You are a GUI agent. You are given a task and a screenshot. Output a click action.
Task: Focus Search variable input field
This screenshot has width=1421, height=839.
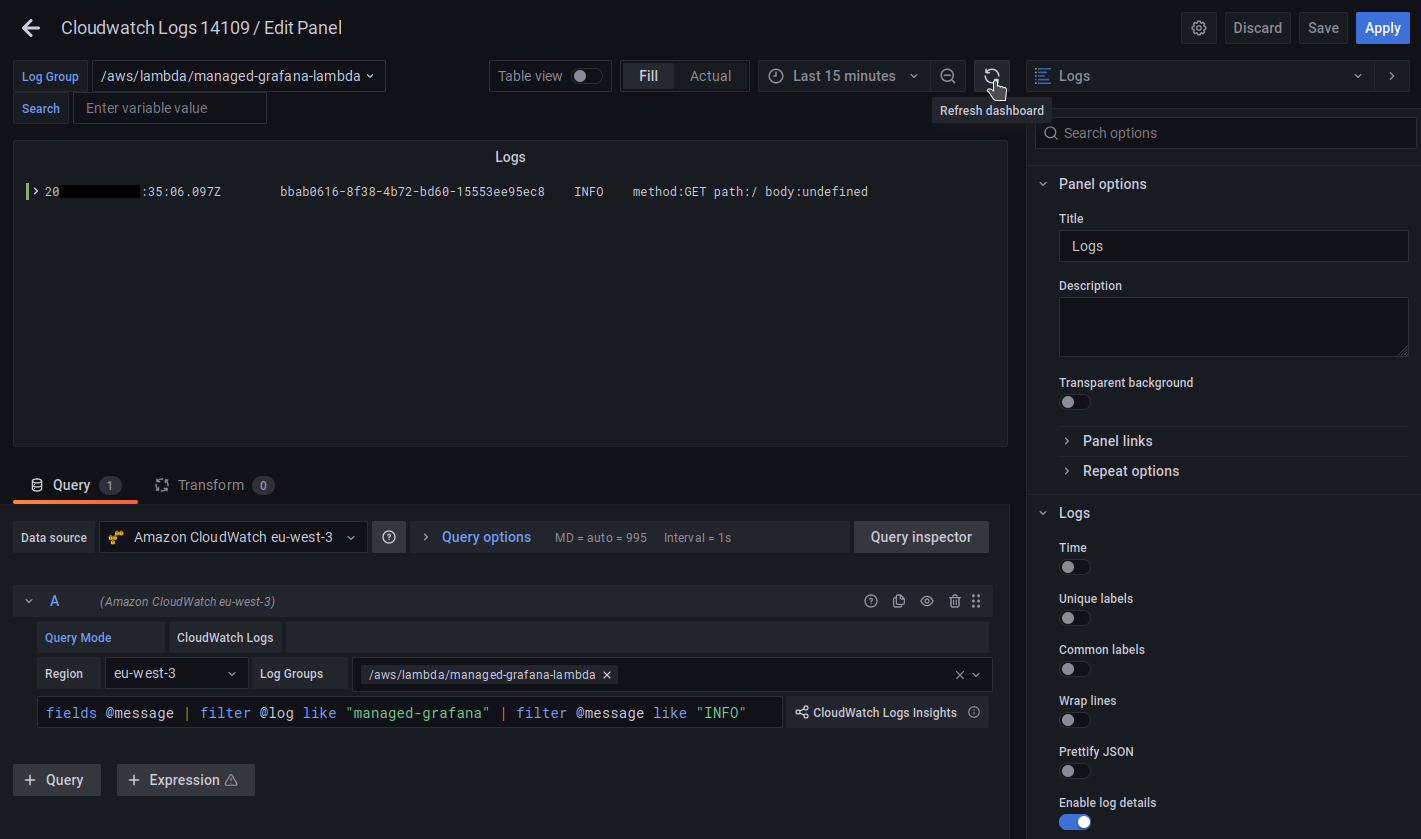point(170,108)
